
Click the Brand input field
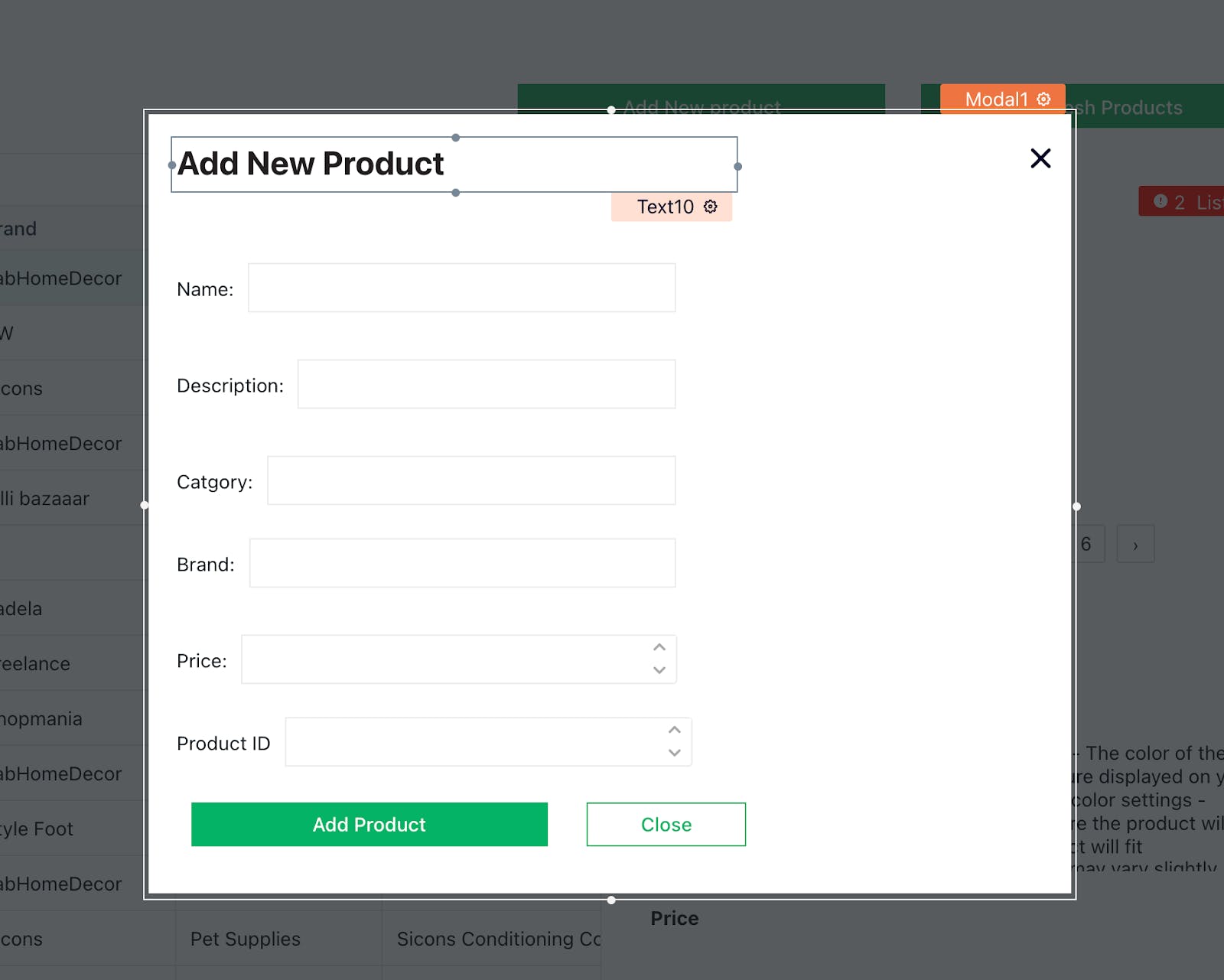[x=462, y=564]
